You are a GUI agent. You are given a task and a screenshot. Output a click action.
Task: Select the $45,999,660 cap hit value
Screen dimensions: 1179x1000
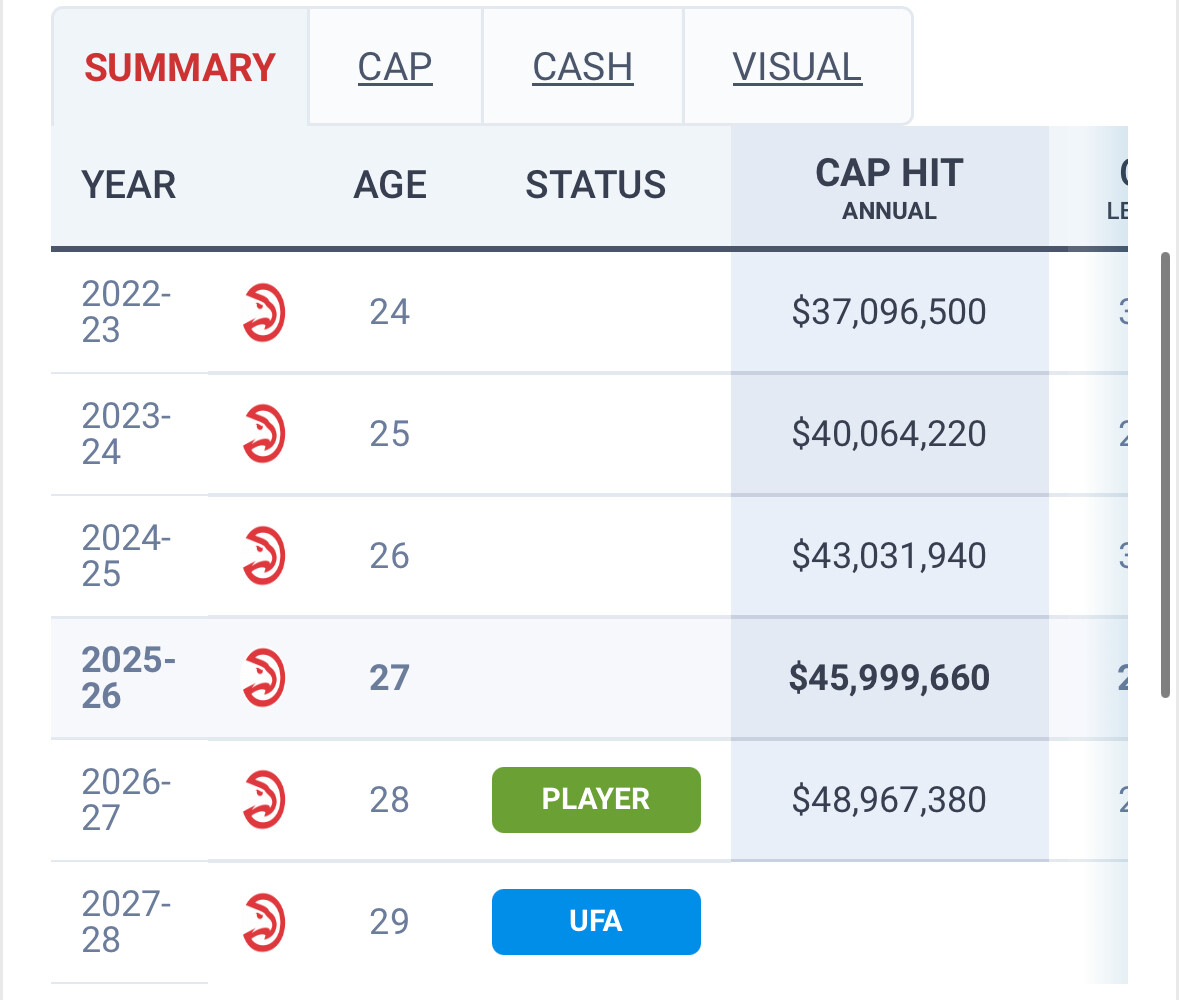(889, 678)
